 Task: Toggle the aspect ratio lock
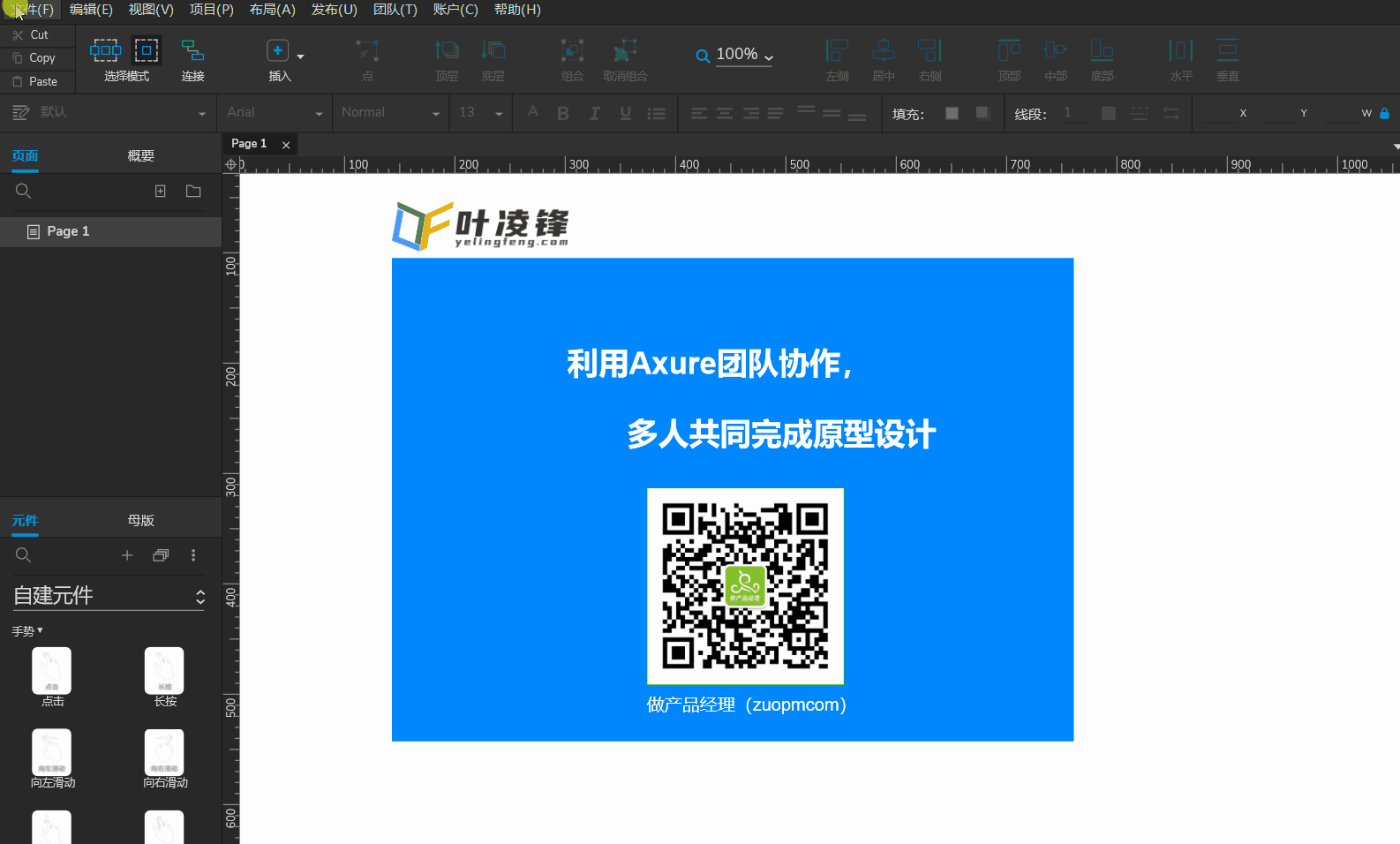(x=1384, y=113)
